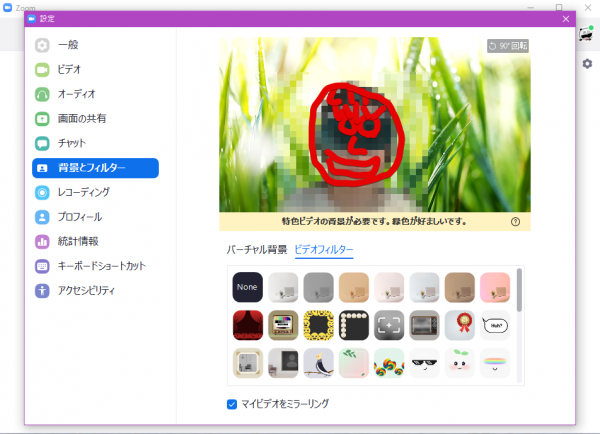Select the green leaves pink filter
The image size is (600, 434).
coord(354,363)
